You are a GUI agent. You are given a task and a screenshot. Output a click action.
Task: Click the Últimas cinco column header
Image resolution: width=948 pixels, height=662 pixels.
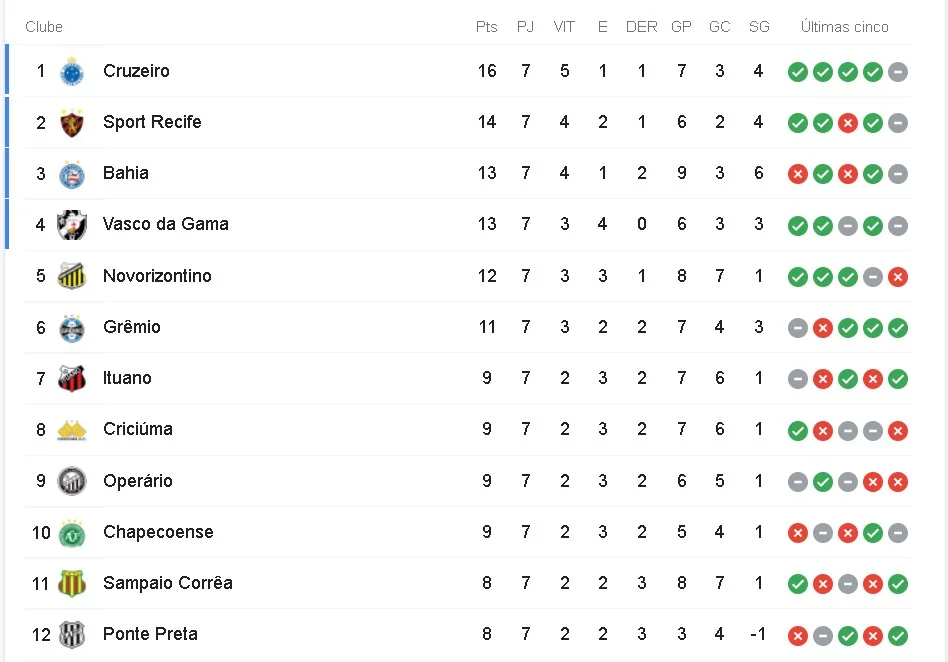845,27
